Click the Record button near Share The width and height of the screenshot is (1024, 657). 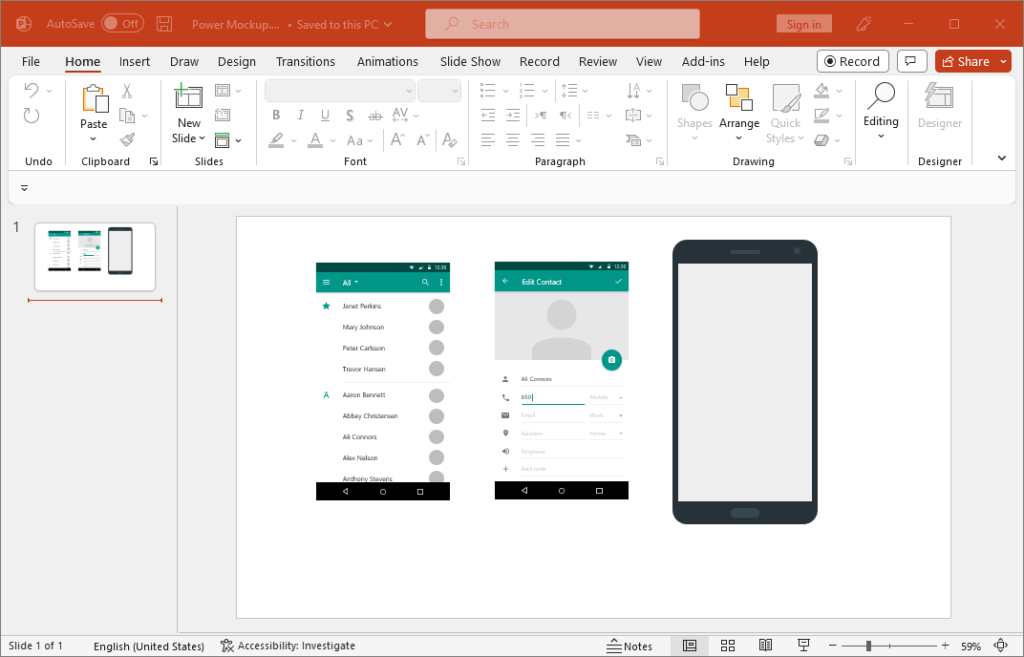(852, 61)
